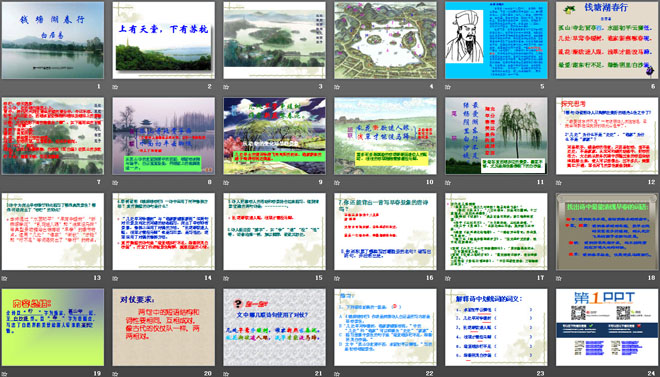
Task: Click the animation star icon under slide 8
Action: [x=115, y=183]
